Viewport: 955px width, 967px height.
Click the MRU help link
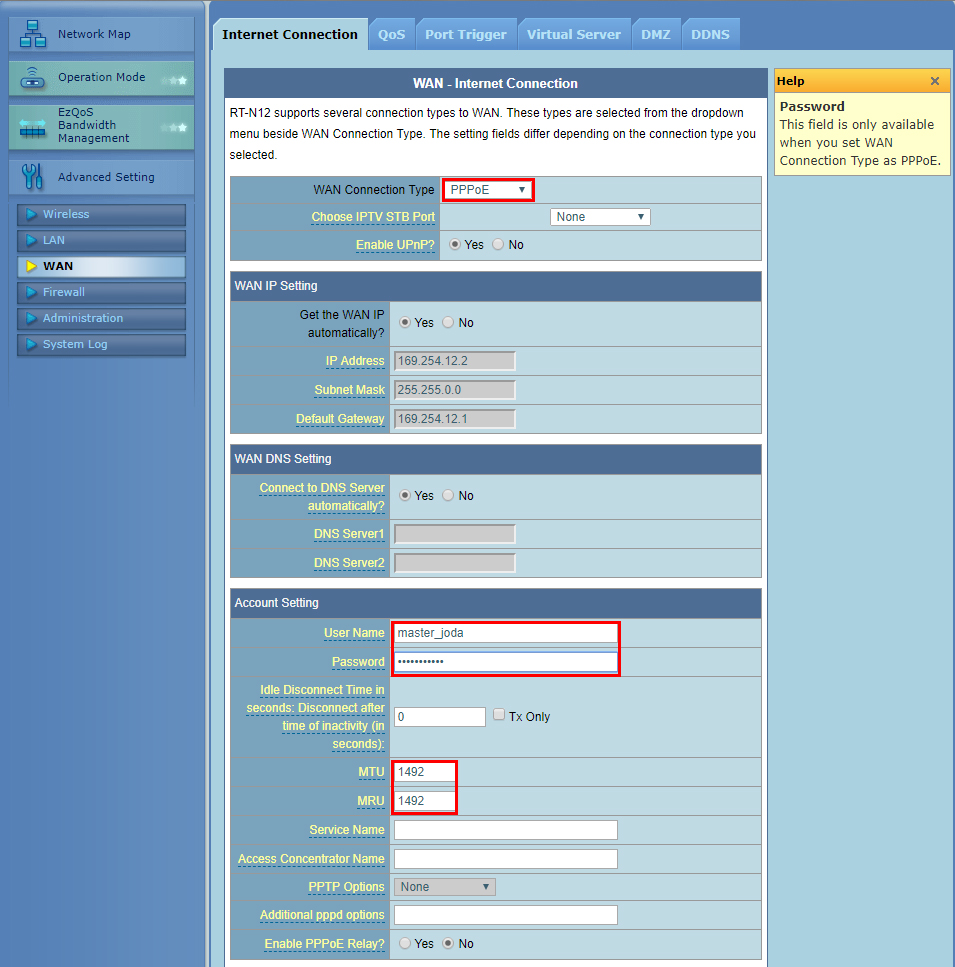coord(371,801)
